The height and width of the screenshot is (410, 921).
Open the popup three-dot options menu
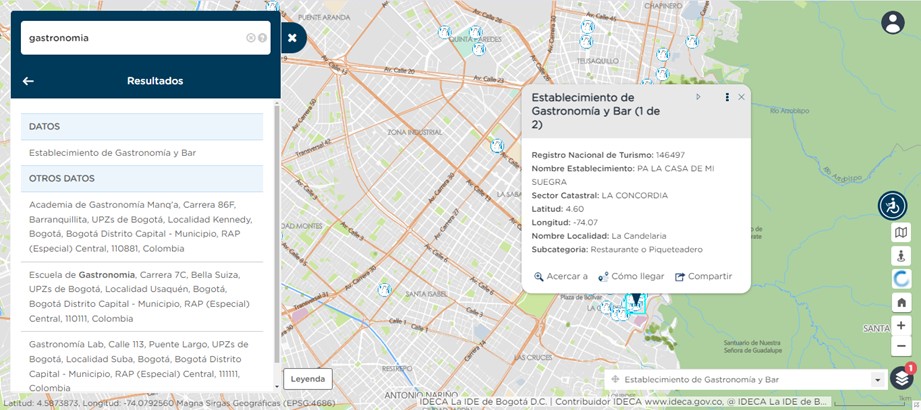(x=727, y=97)
